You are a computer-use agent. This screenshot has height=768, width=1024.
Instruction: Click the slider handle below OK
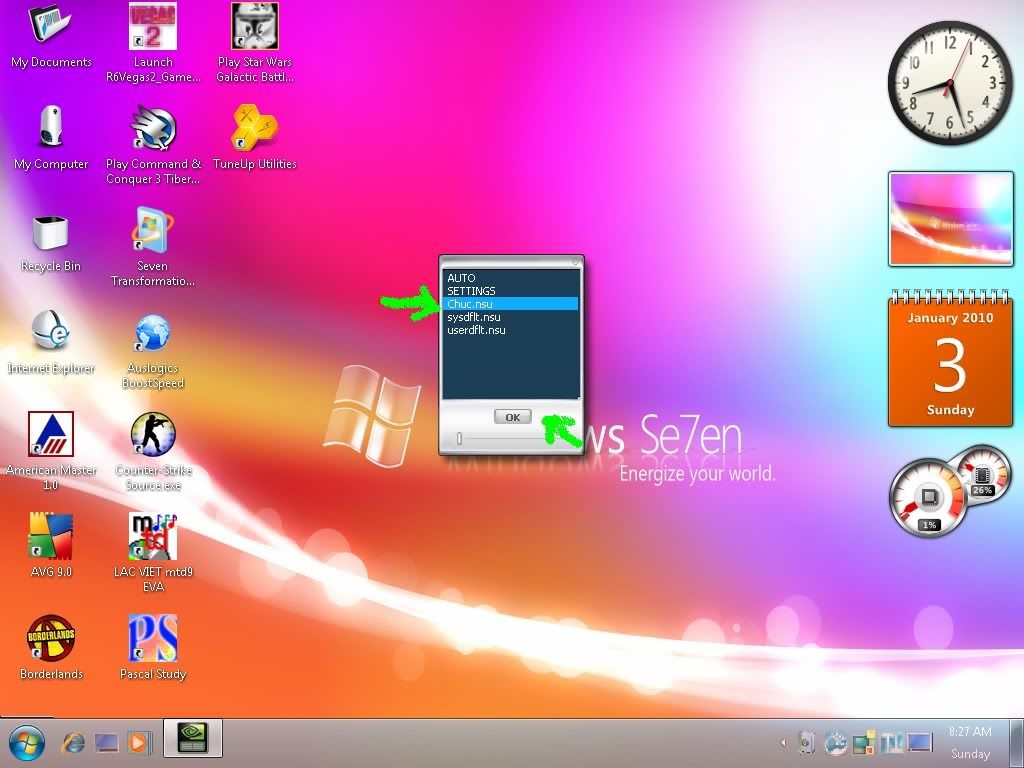coord(459,438)
